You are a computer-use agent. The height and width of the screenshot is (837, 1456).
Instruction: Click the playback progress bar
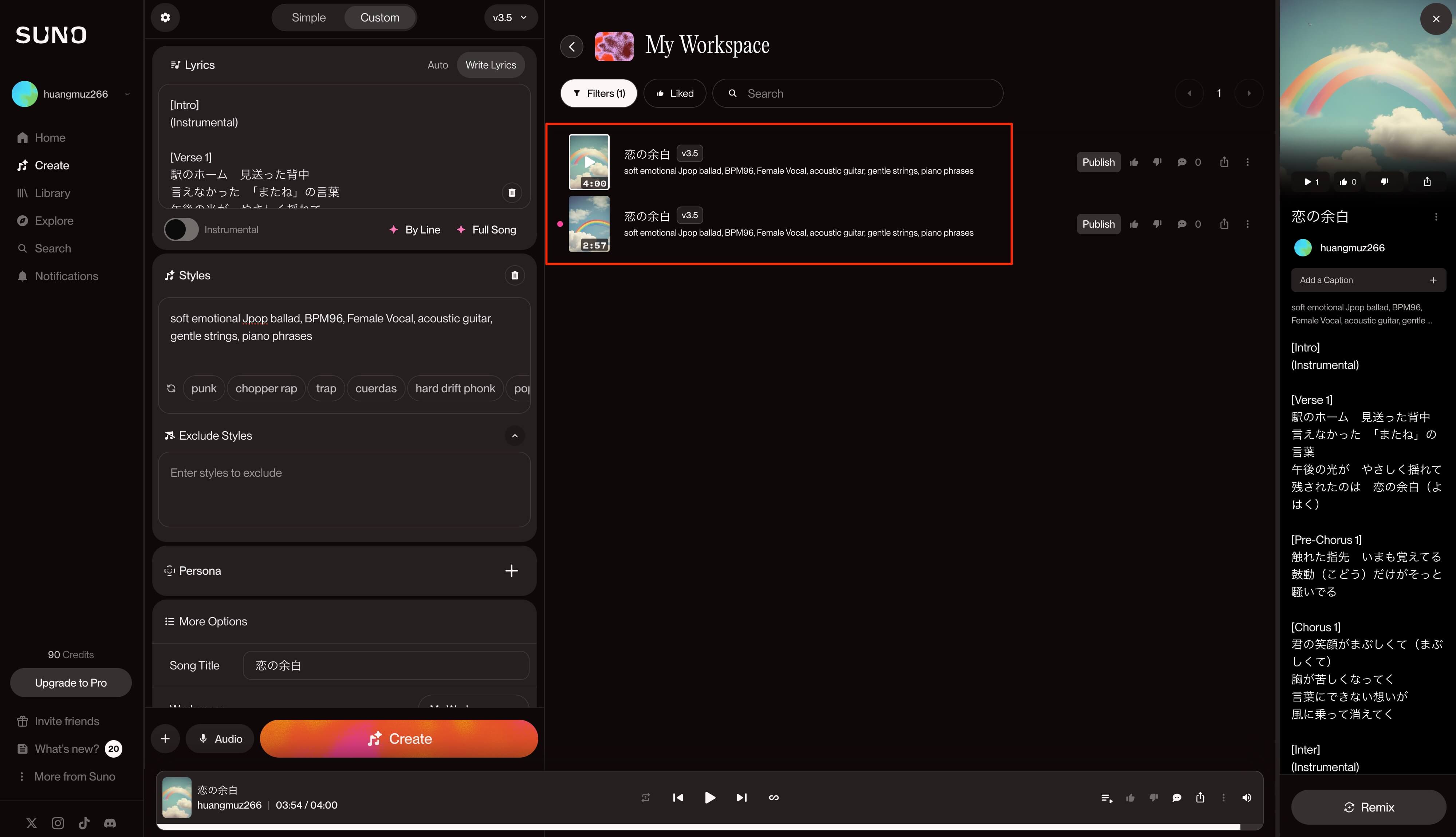690,827
